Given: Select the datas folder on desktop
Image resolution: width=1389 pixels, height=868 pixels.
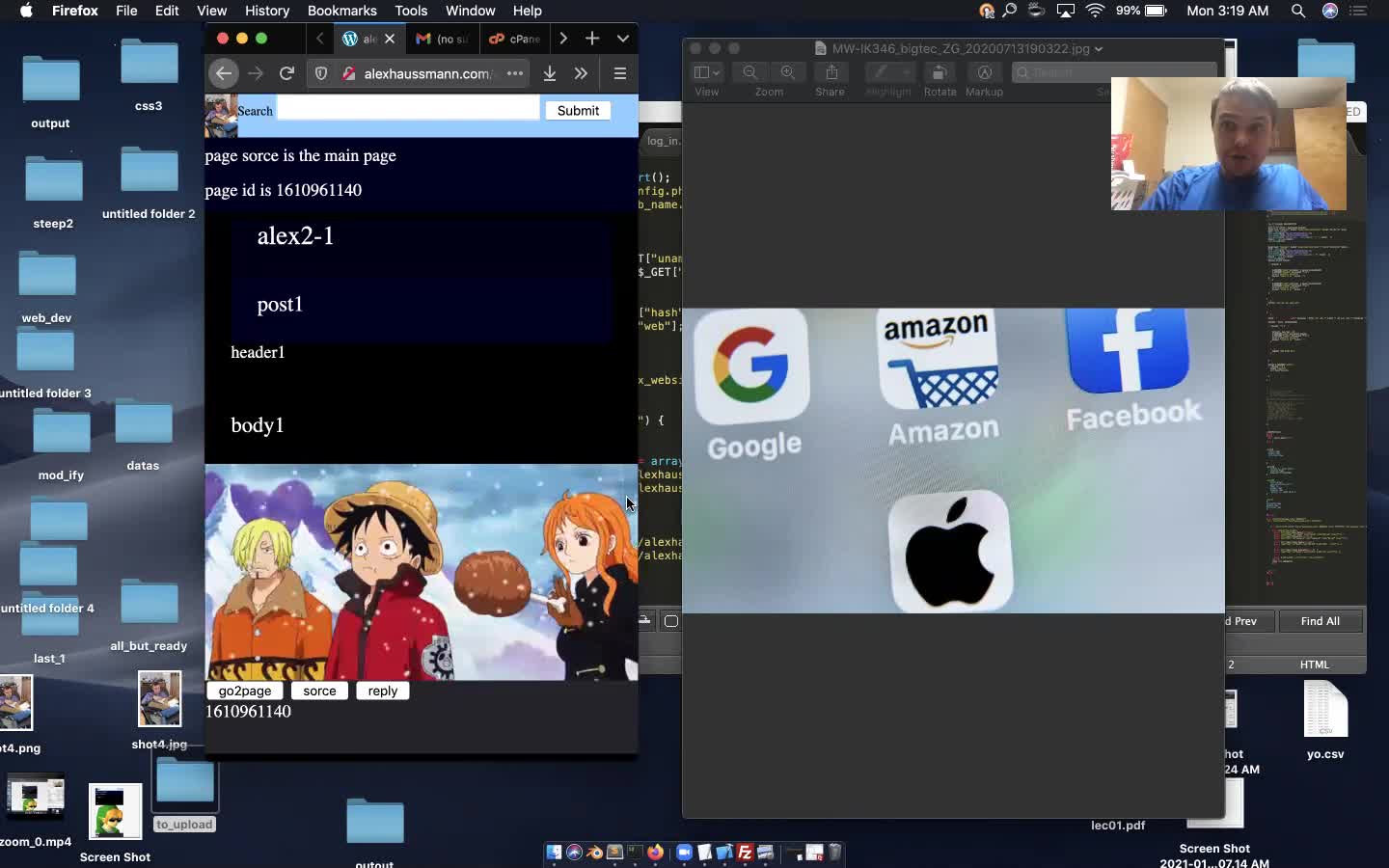Looking at the screenshot, I should click(143, 436).
